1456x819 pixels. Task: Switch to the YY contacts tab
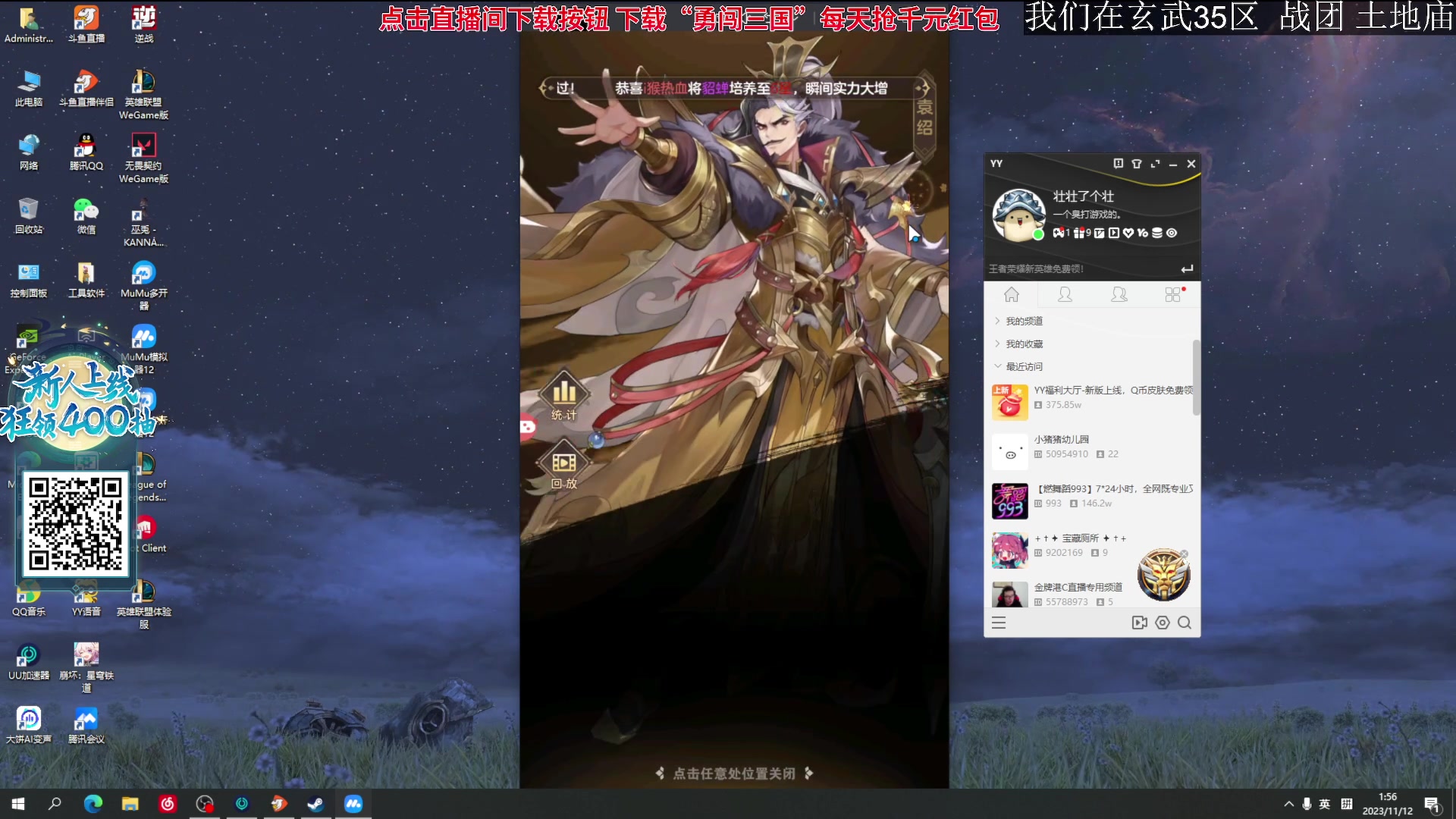pos(1065,294)
